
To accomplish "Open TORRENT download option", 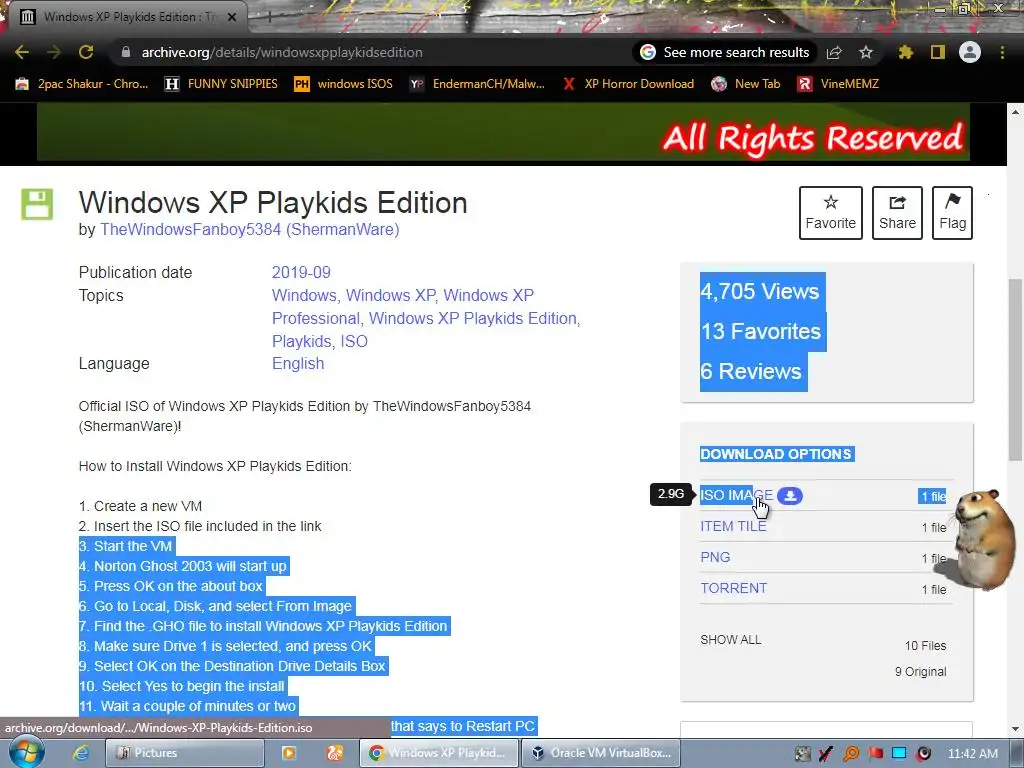I will [x=733, y=588].
